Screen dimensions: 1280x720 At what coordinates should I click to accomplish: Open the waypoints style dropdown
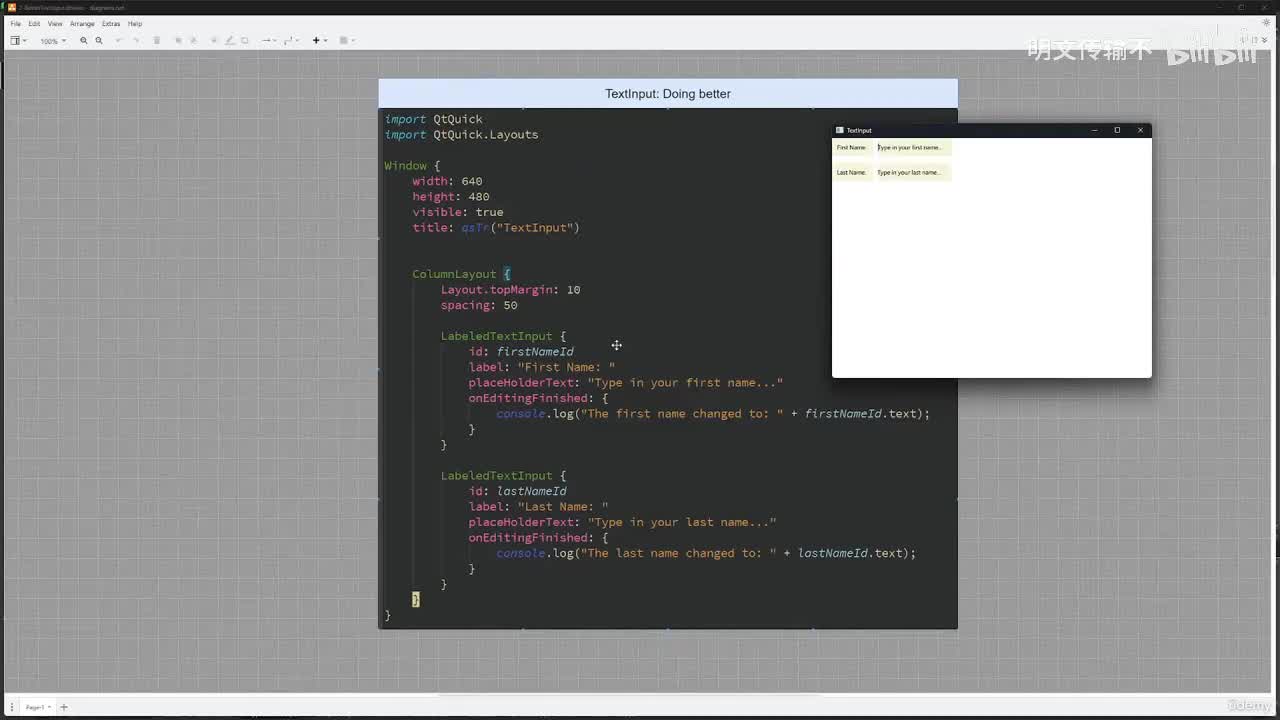coord(291,41)
